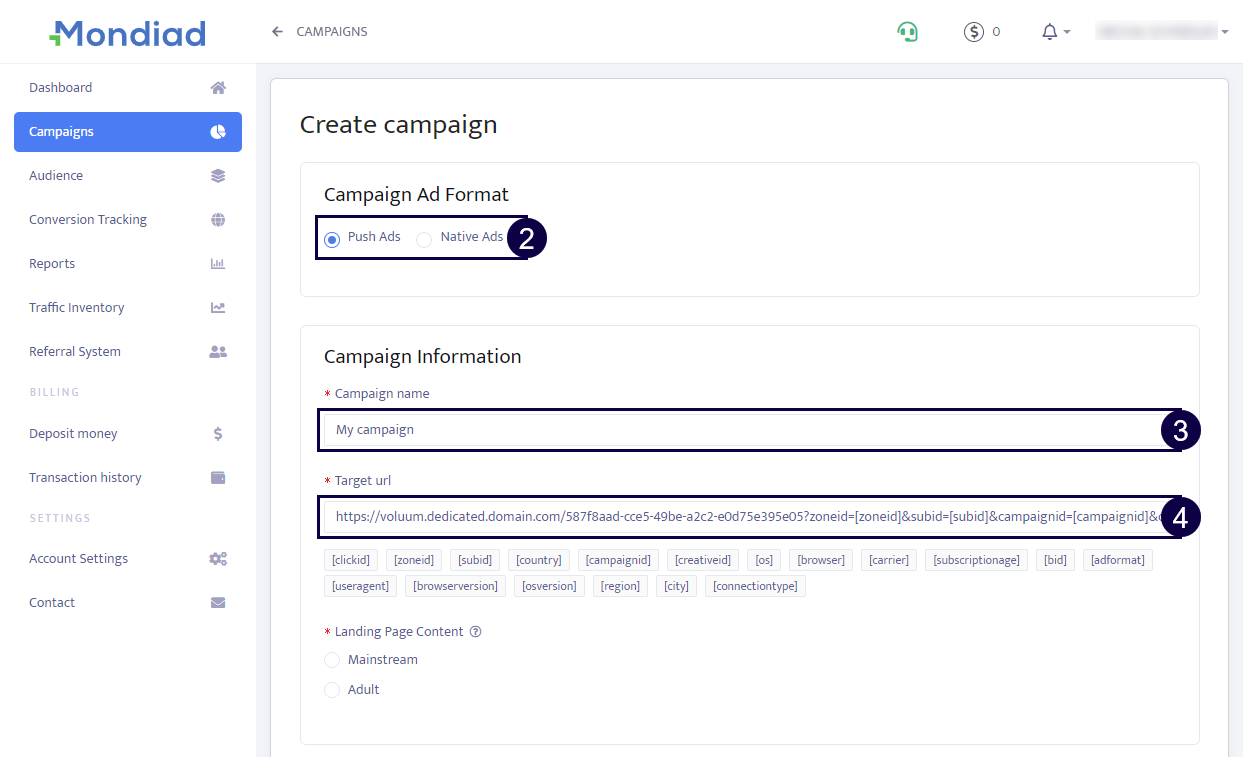Click the Dashboard home icon in sidebar
Image resolution: width=1243 pixels, height=757 pixels.
coord(218,88)
